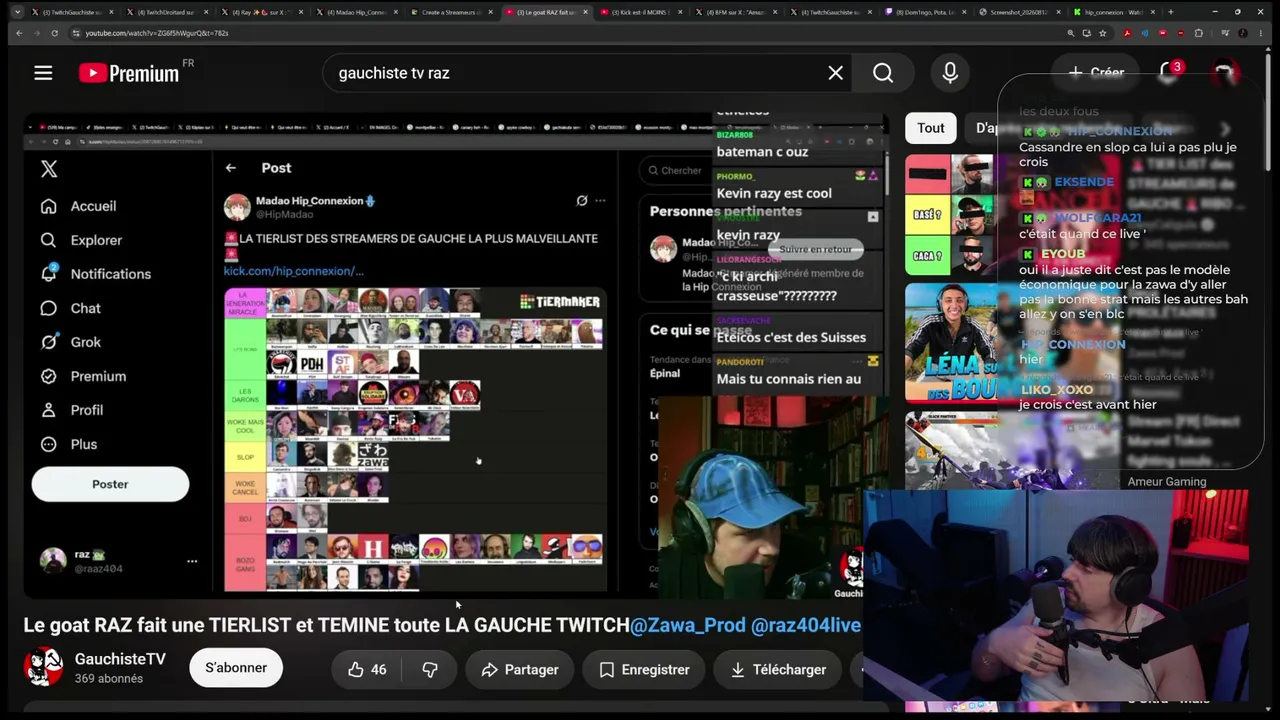
Task: Click the "Kevin razy est cool" chat message
Action: (x=774, y=193)
